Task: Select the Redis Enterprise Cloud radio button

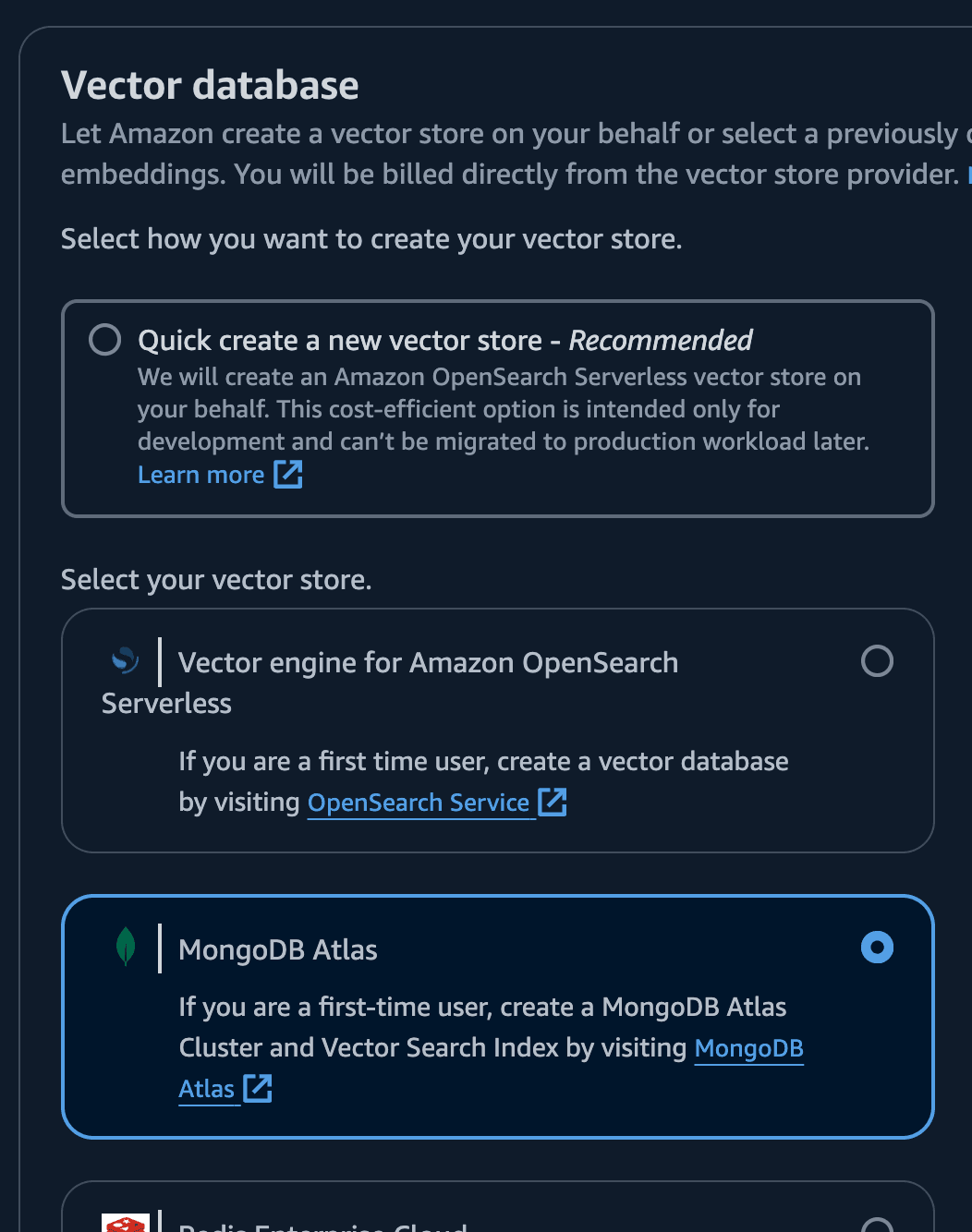Action: [x=879, y=1228]
